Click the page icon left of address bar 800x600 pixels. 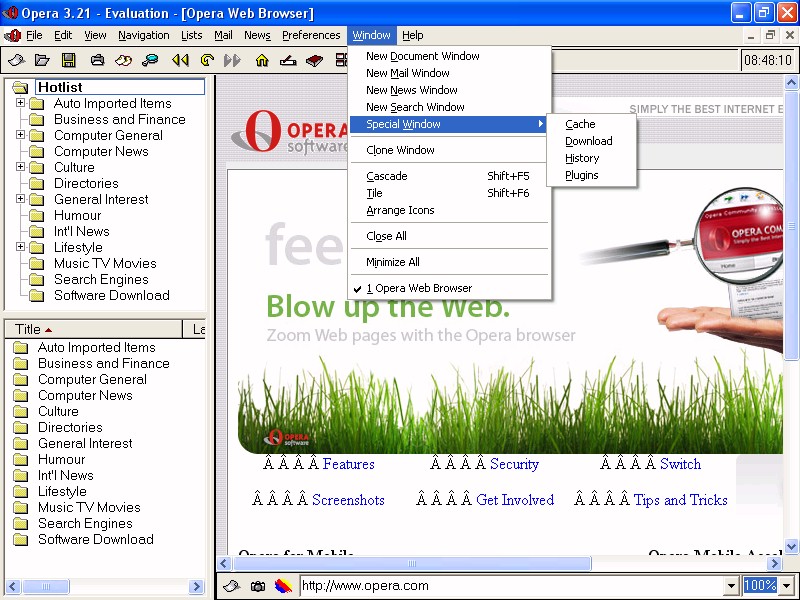pos(232,586)
